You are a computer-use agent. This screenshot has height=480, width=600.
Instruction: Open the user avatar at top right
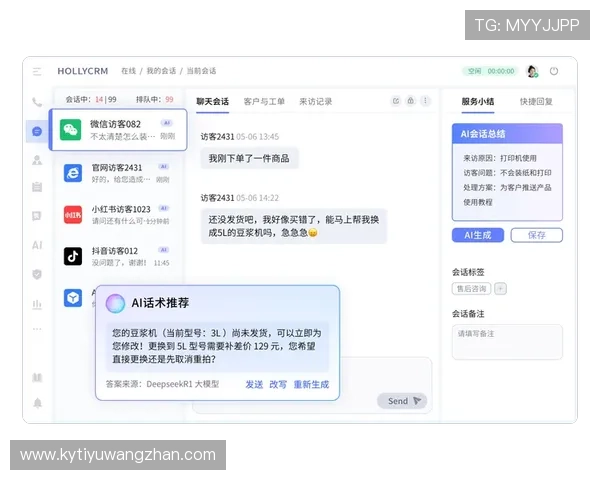(532, 71)
